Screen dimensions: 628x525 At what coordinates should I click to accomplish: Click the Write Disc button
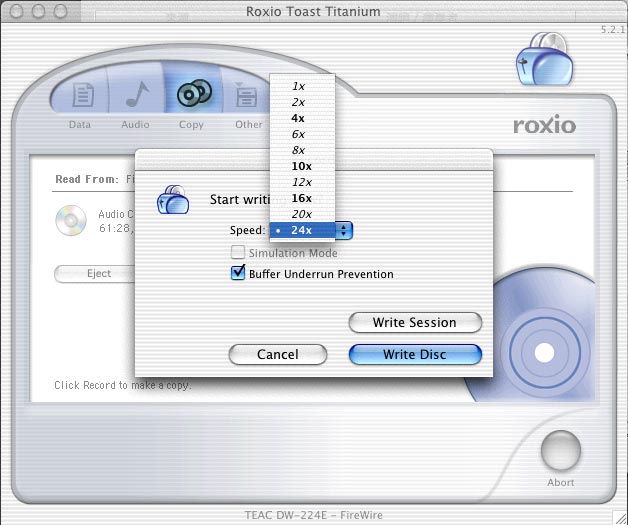click(415, 354)
